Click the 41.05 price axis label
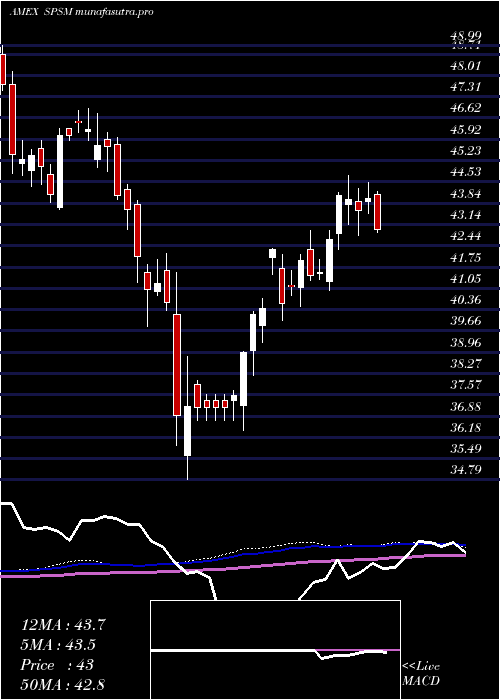 point(466,279)
